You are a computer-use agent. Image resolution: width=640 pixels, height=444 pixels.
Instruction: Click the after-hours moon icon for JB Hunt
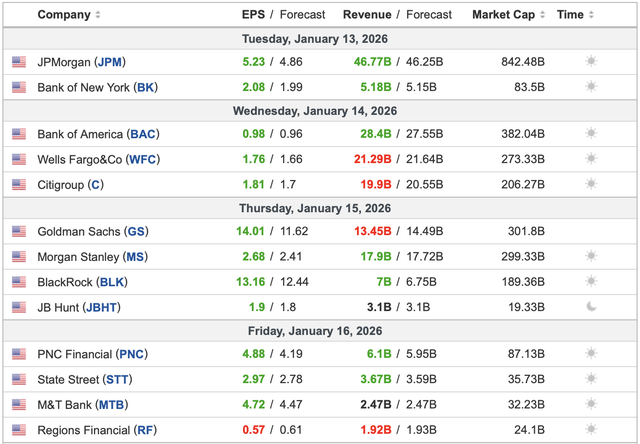(591, 306)
